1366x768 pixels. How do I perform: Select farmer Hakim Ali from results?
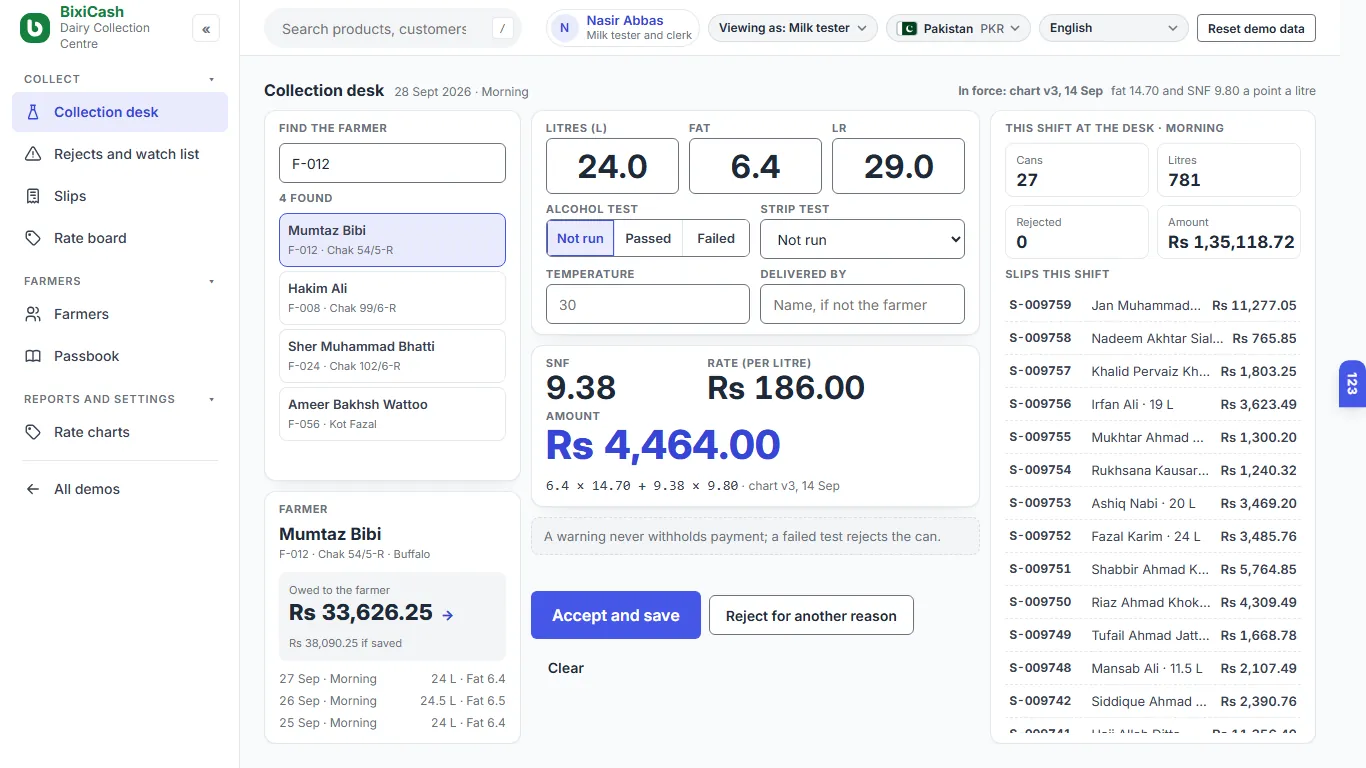392,298
